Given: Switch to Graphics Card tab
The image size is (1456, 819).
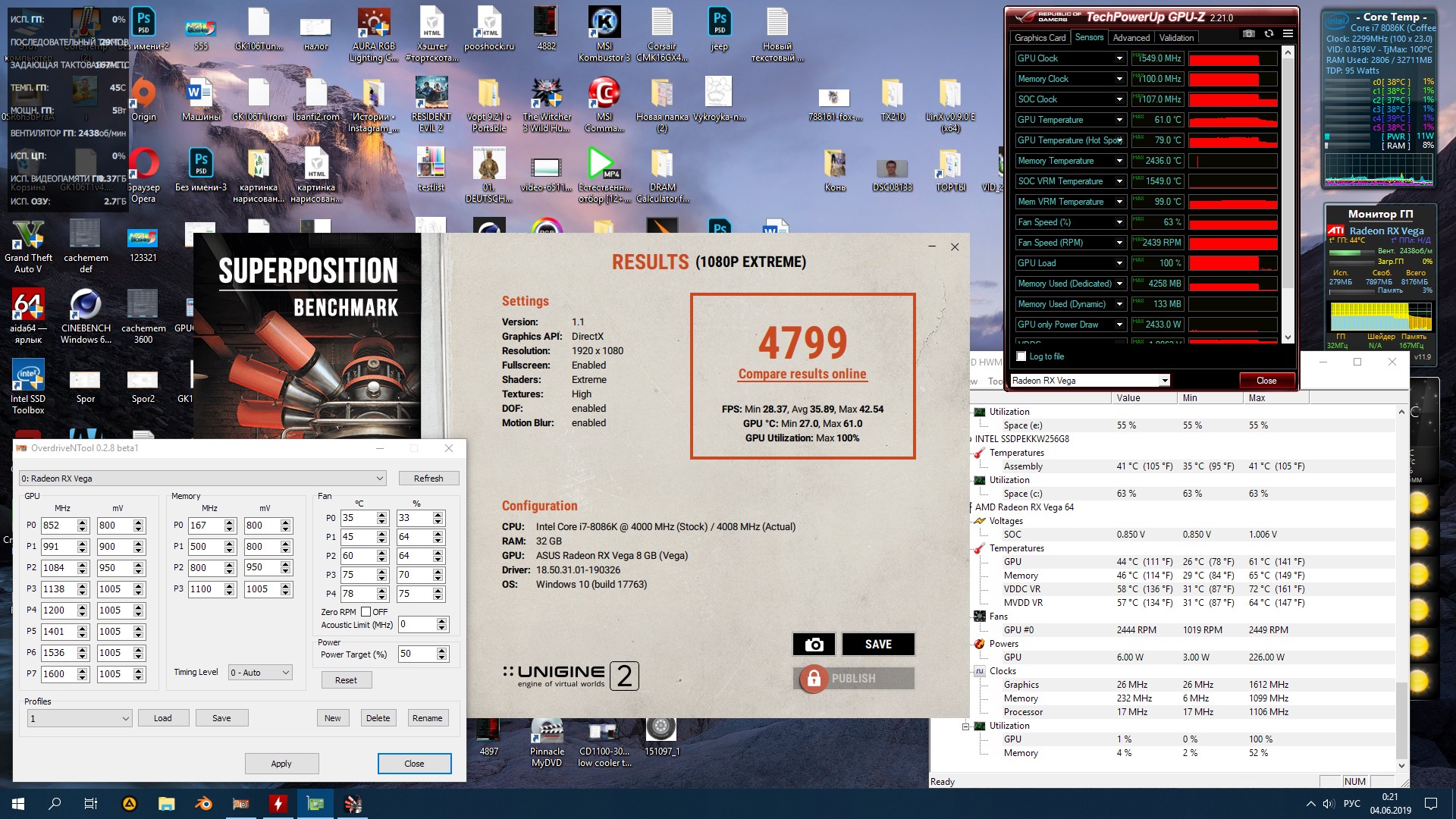Looking at the screenshot, I should [x=1040, y=38].
